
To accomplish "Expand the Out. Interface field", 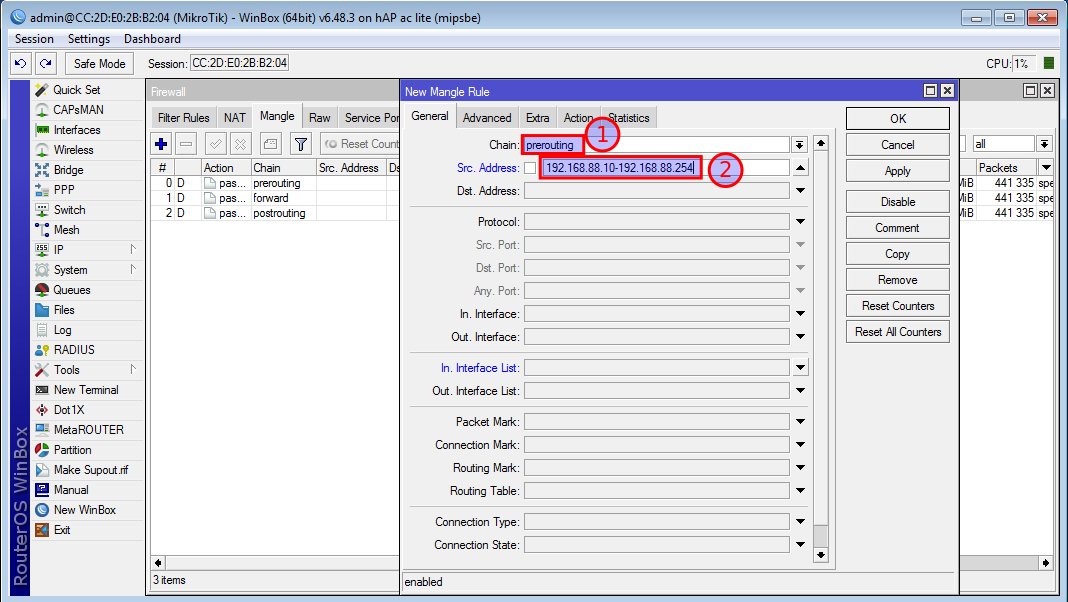I will tap(800, 337).
